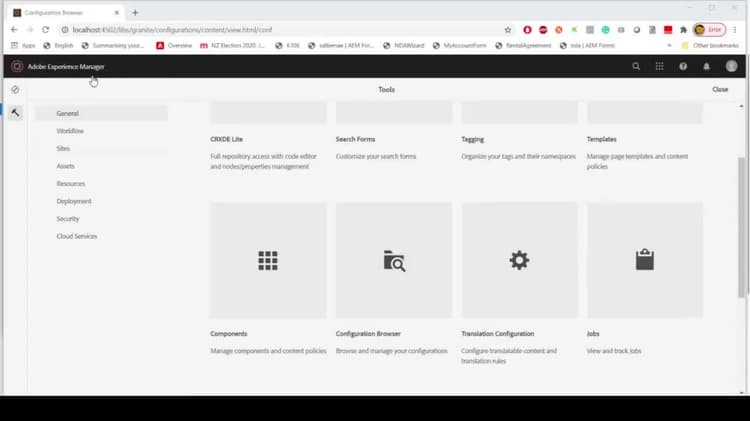Image resolution: width=750 pixels, height=421 pixels.
Task: Open the Translation Configuration gear icon
Action: point(519,260)
